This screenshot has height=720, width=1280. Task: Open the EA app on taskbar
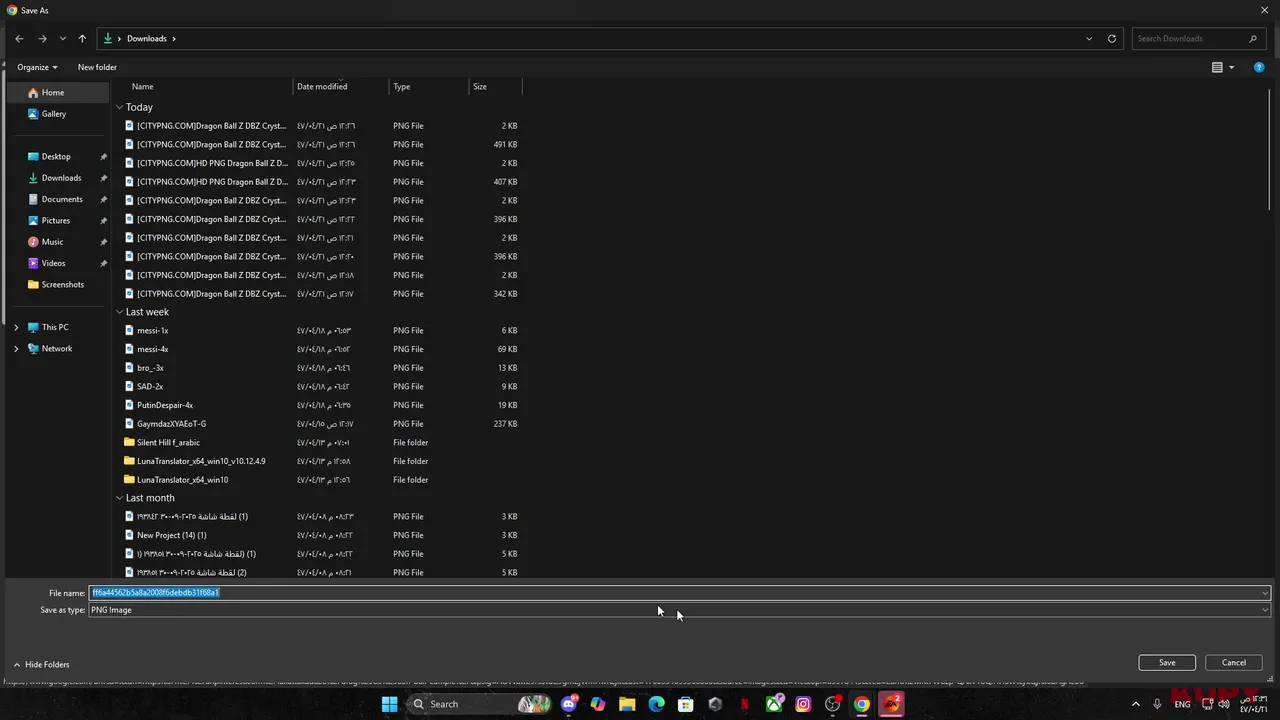[x=891, y=704]
